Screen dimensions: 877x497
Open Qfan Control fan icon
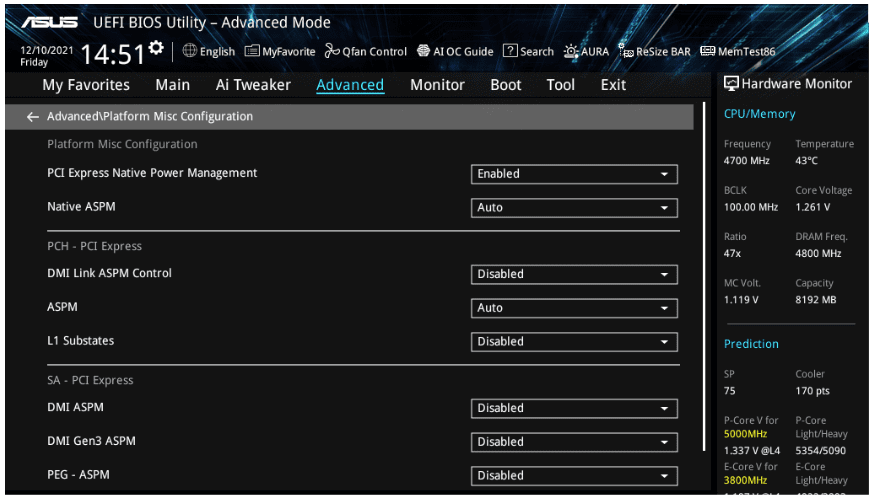332,51
